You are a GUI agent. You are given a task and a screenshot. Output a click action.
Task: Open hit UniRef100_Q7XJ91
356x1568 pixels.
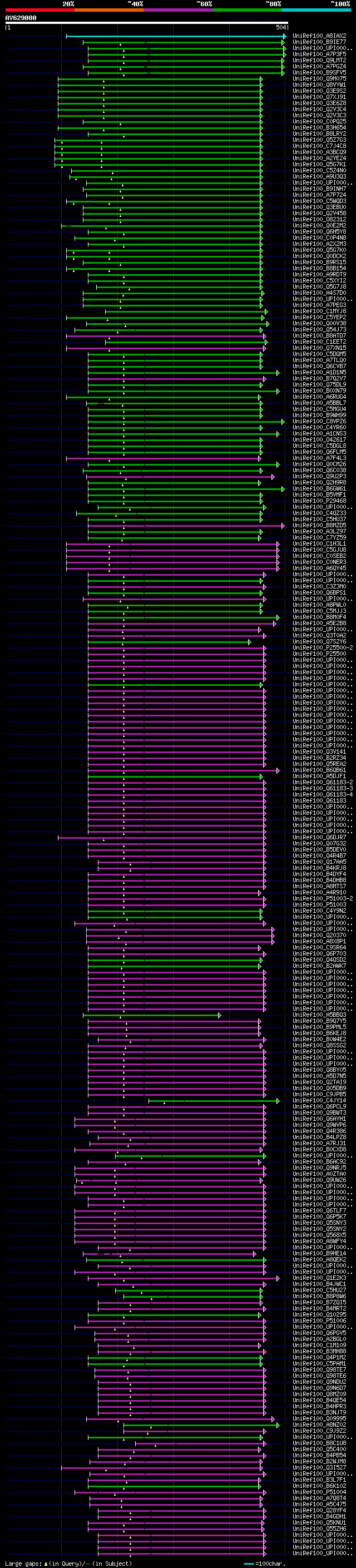tap(319, 97)
